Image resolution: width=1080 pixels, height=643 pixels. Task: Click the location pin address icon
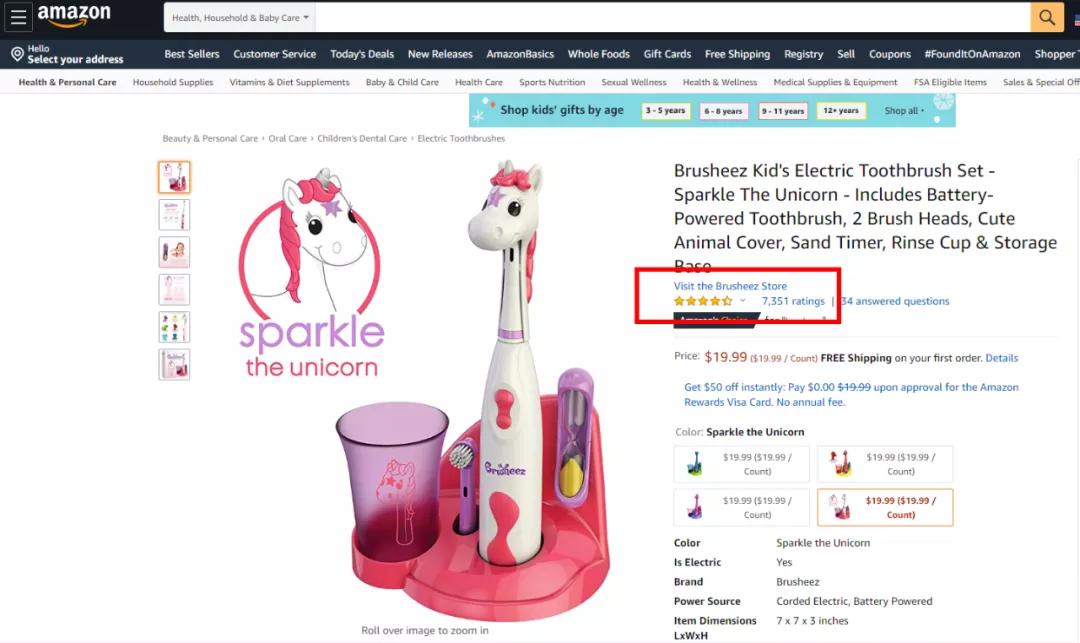click(17, 54)
